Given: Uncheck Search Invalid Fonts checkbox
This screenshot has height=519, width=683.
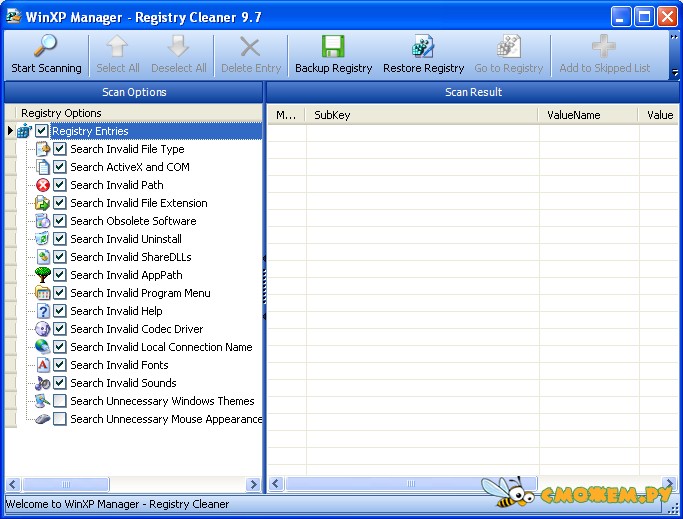Looking at the screenshot, I should tap(60, 365).
